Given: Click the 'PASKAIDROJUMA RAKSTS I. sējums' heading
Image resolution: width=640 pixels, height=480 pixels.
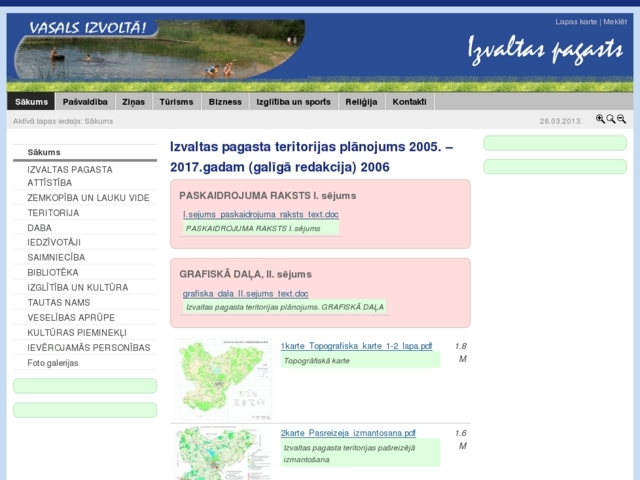Looking at the screenshot, I should pos(268,196).
